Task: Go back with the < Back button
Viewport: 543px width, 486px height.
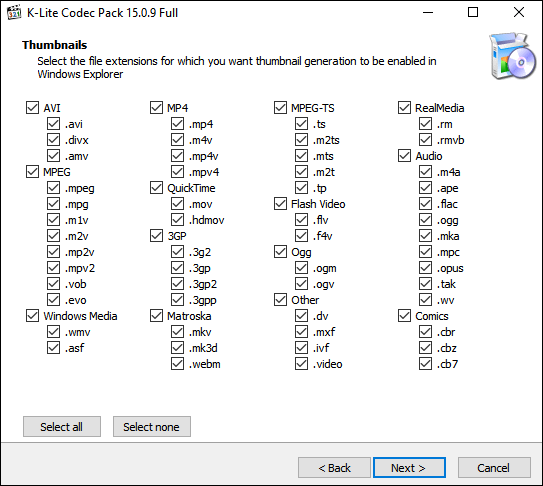Action: 334,468
